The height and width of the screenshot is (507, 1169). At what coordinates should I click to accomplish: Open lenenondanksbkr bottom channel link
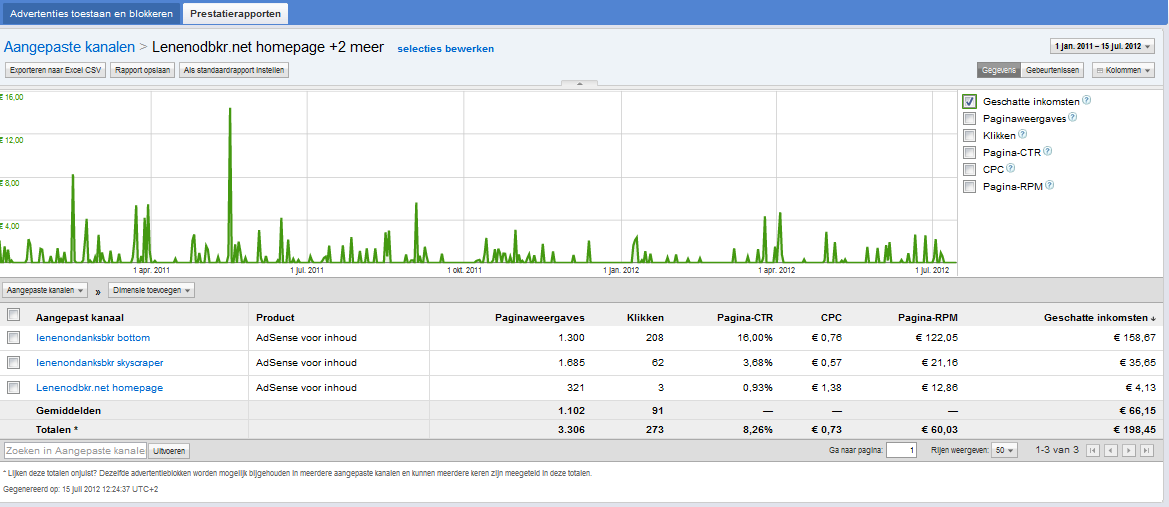[93, 338]
